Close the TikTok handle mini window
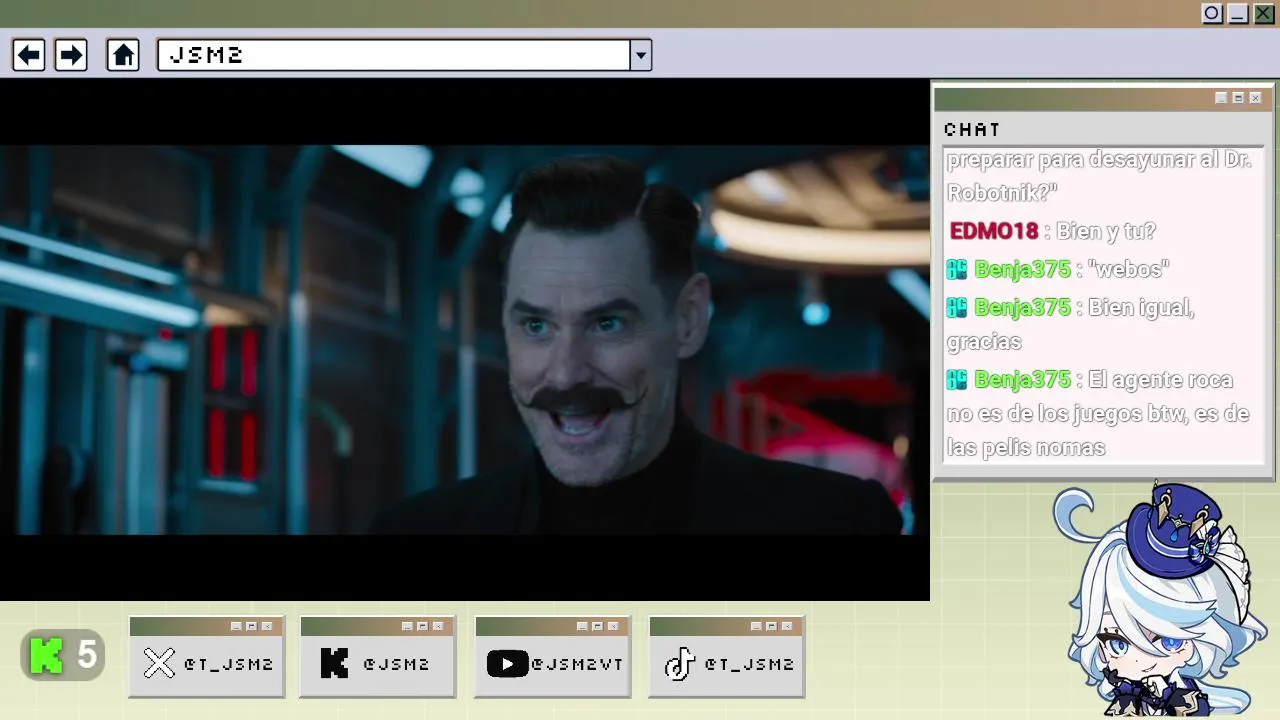Screen dimensions: 1280x720 (787, 626)
